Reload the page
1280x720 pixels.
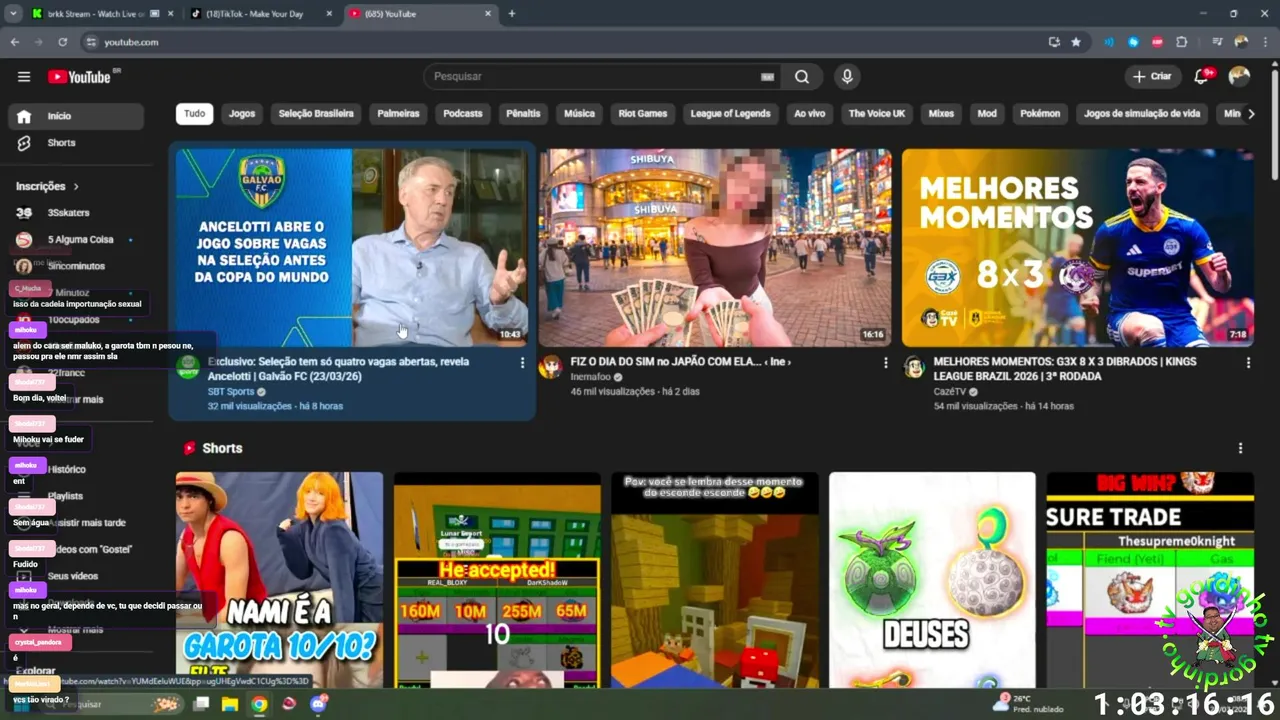[x=62, y=42]
